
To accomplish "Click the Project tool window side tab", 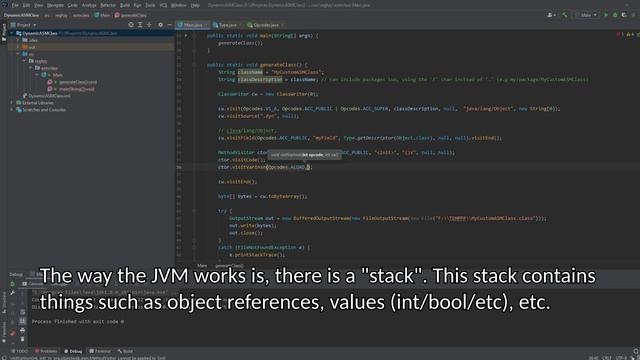I will click(4, 32).
